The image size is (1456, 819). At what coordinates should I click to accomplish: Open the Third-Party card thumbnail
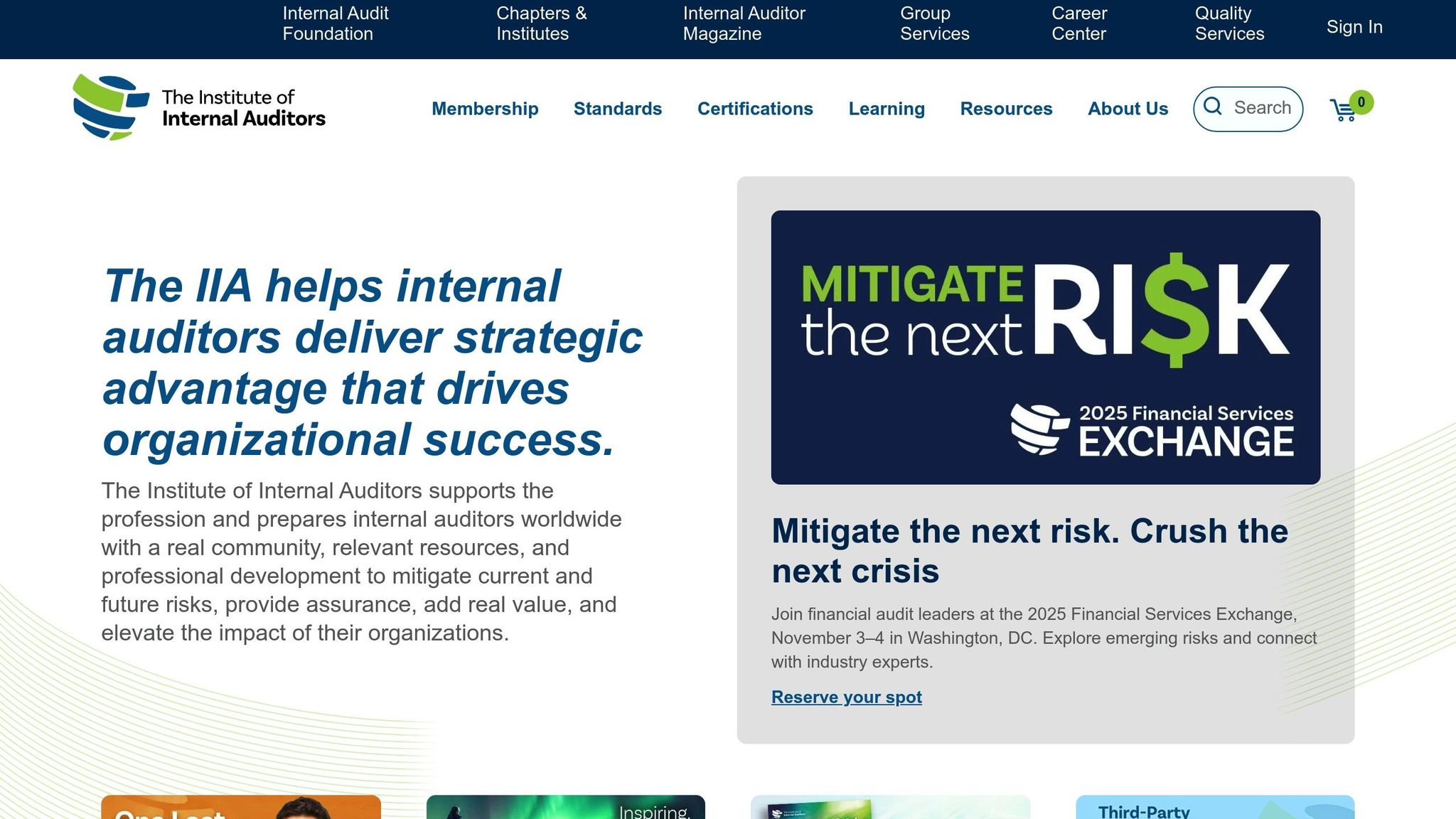tap(1214, 808)
